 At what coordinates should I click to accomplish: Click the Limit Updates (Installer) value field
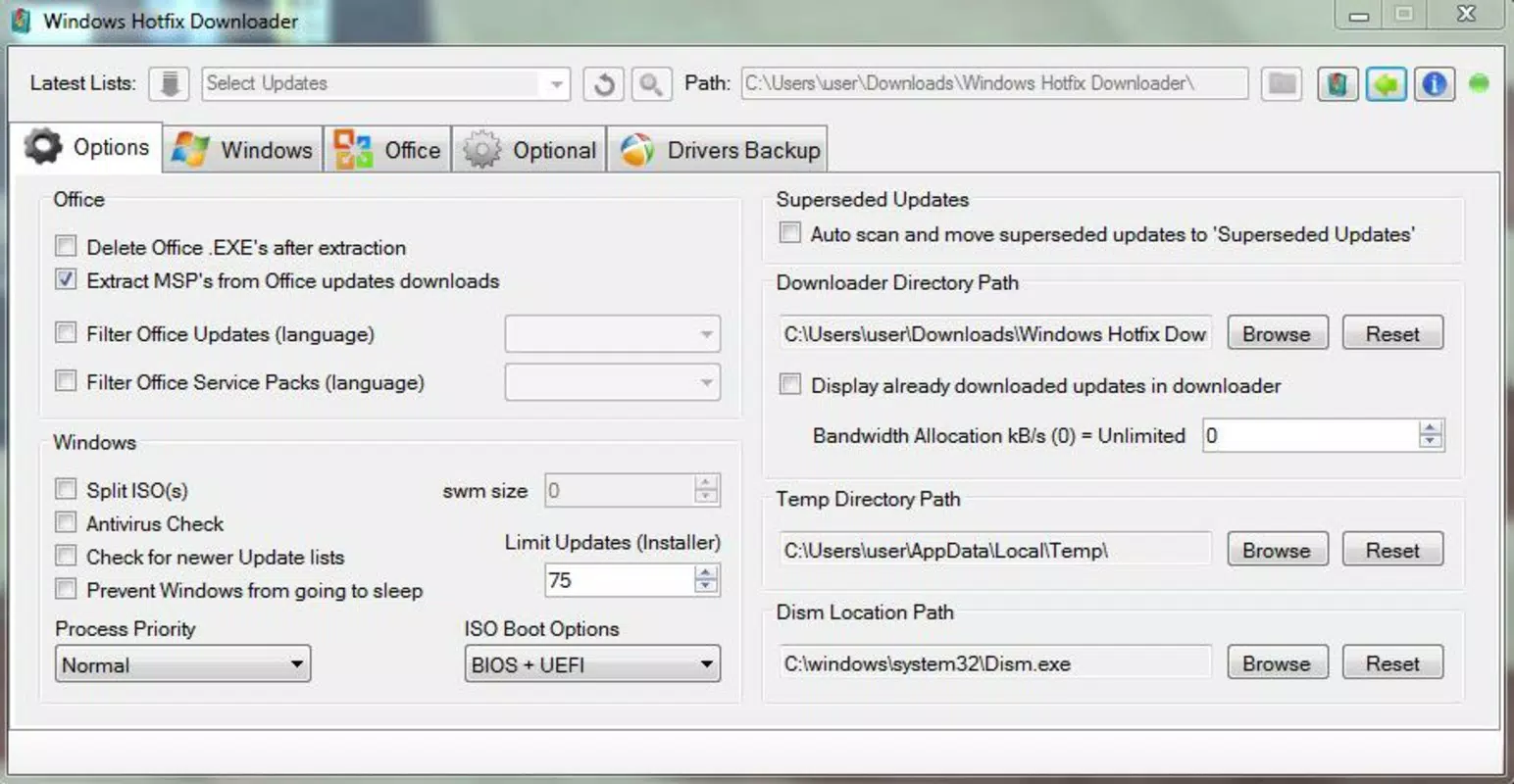tap(620, 580)
